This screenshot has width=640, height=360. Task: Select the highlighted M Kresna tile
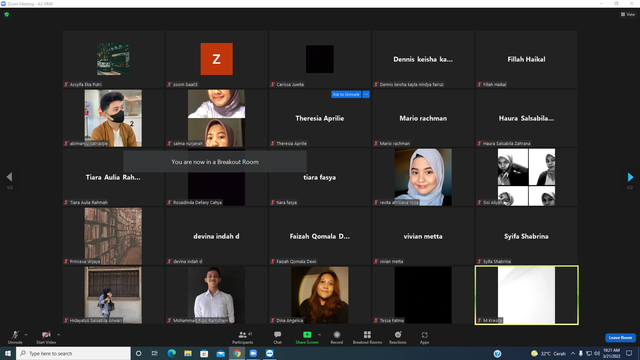click(526, 295)
